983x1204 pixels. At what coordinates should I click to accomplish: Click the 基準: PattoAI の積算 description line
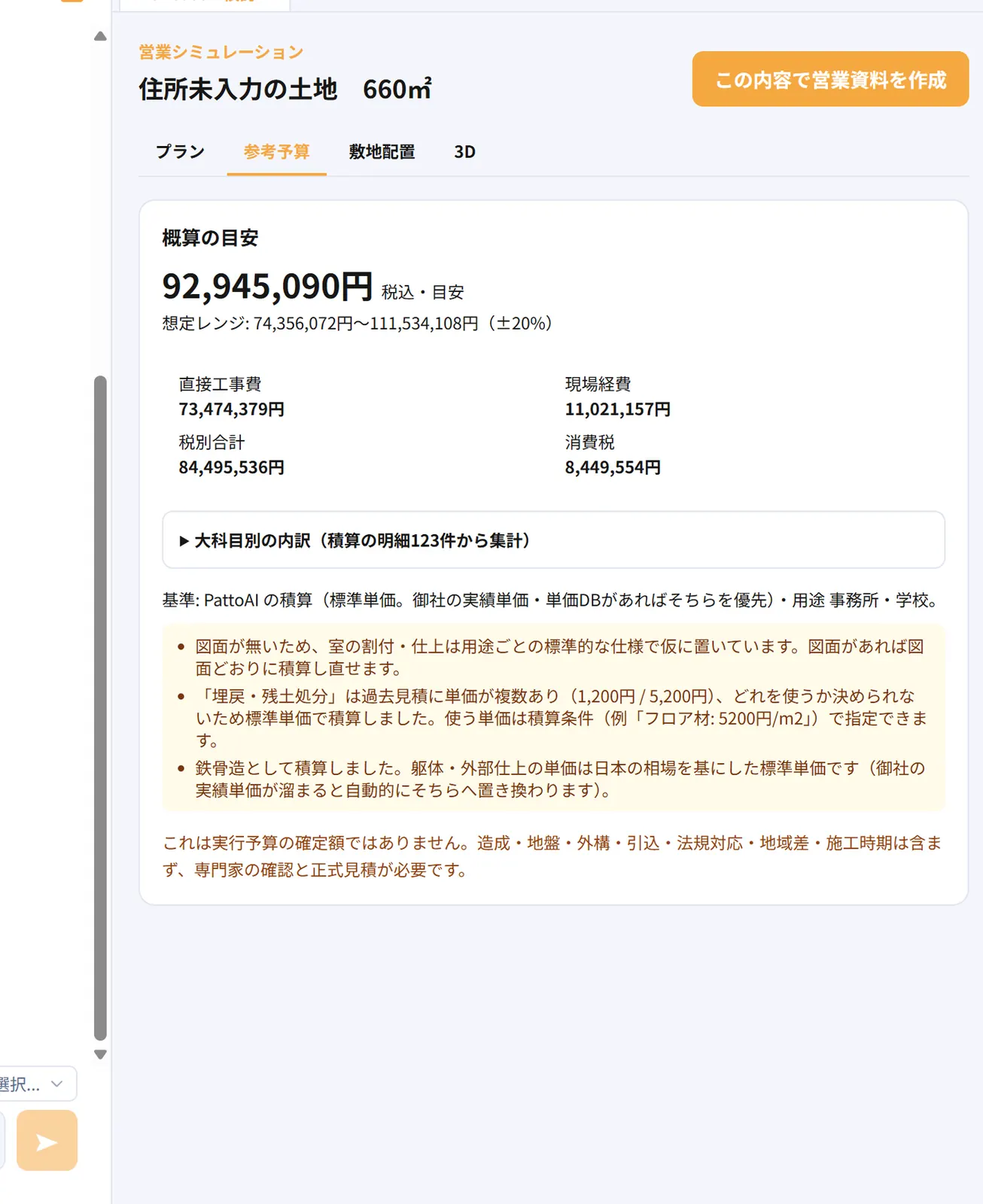click(551, 600)
